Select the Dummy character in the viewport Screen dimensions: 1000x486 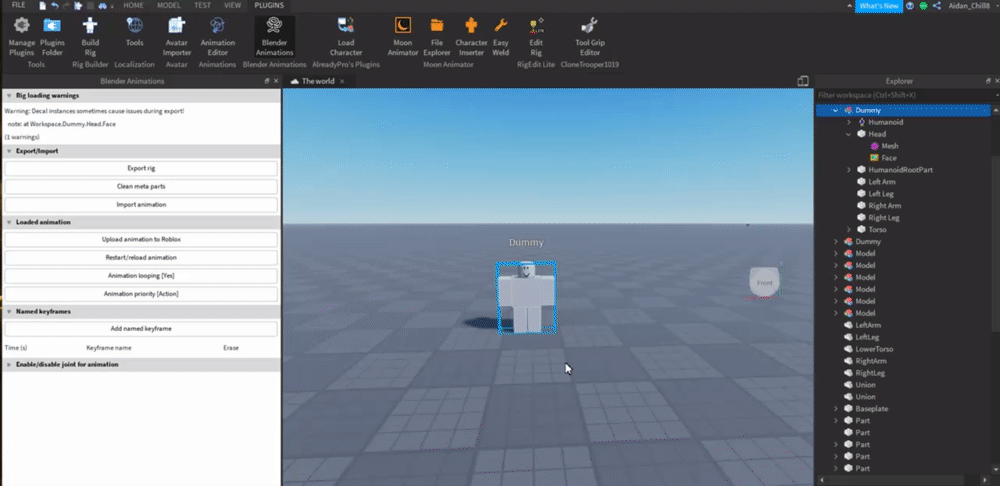click(x=526, y=298)
